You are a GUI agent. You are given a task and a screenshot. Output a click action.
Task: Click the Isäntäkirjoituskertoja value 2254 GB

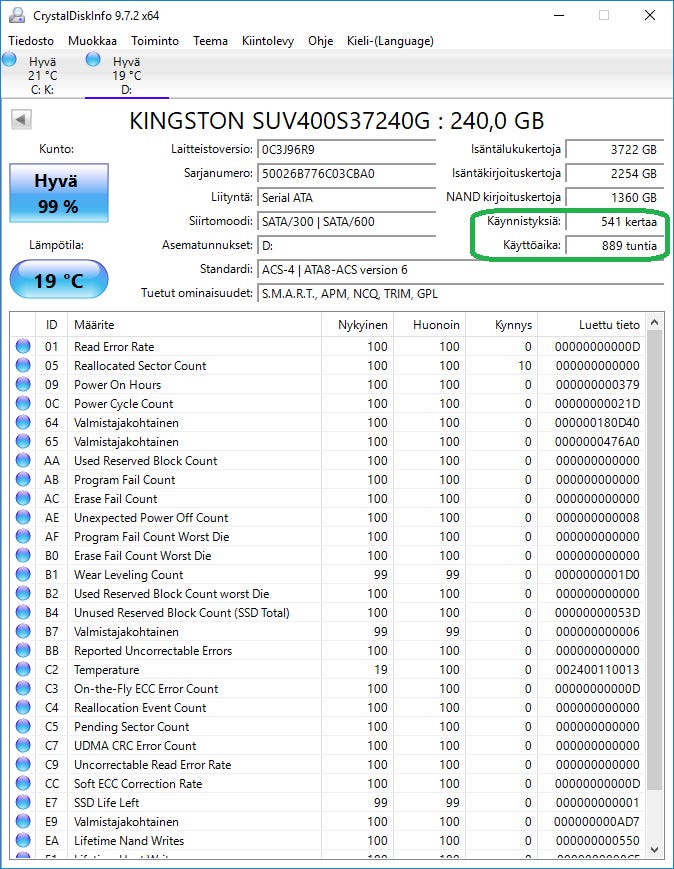(x=615, y=173)
